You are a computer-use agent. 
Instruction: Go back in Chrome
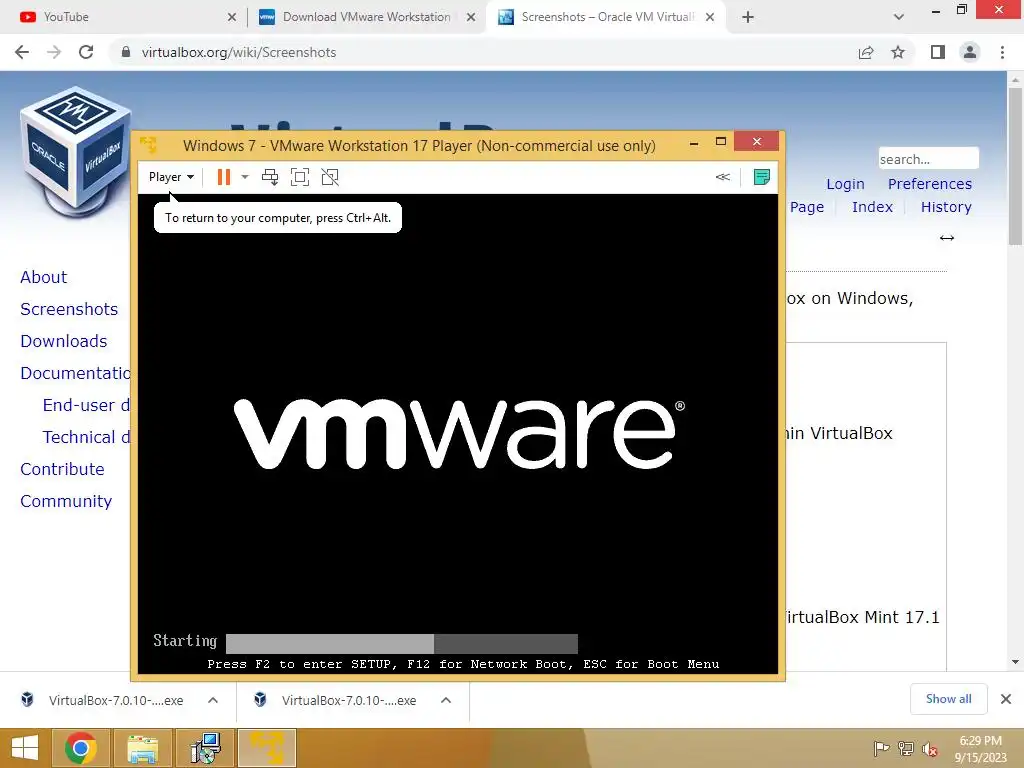[22, 52]
